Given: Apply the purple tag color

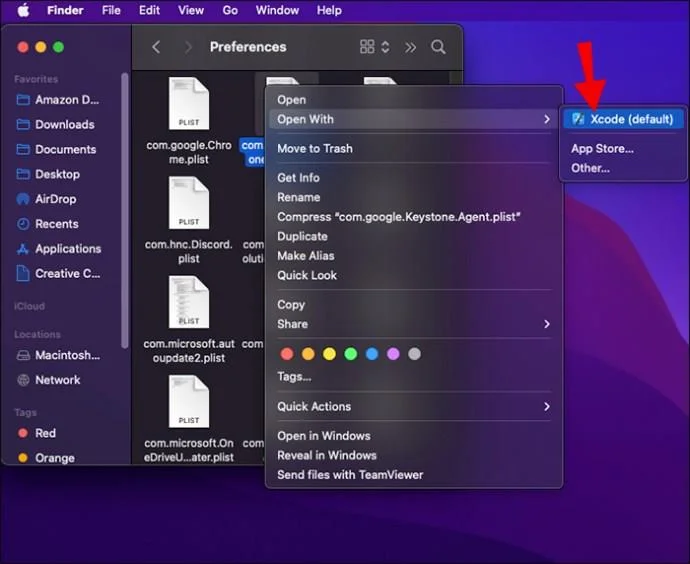Looking at the screenshot, I should (x=393, y=354).
